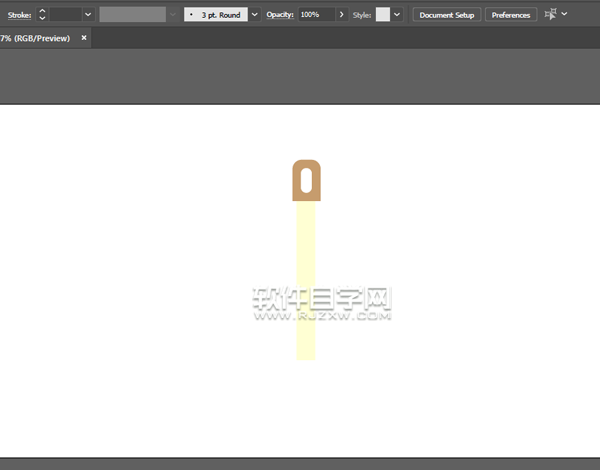Open the brush definition dropdown arrow
The height and width of the screenshot is (470, 600).
253,15
